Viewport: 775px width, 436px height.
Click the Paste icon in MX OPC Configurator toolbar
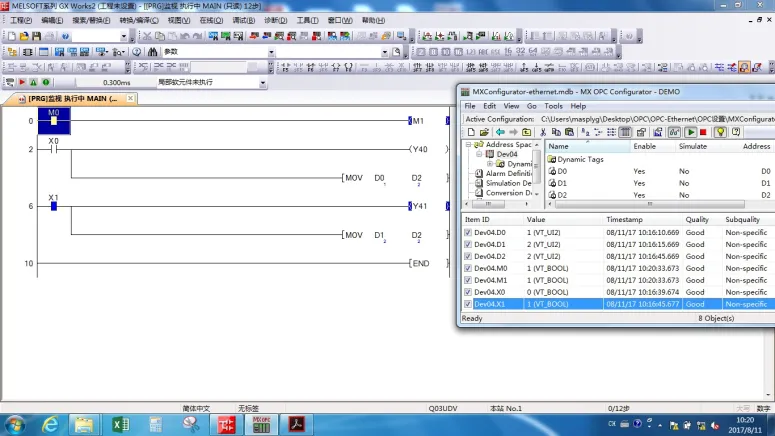coord(569,132)
